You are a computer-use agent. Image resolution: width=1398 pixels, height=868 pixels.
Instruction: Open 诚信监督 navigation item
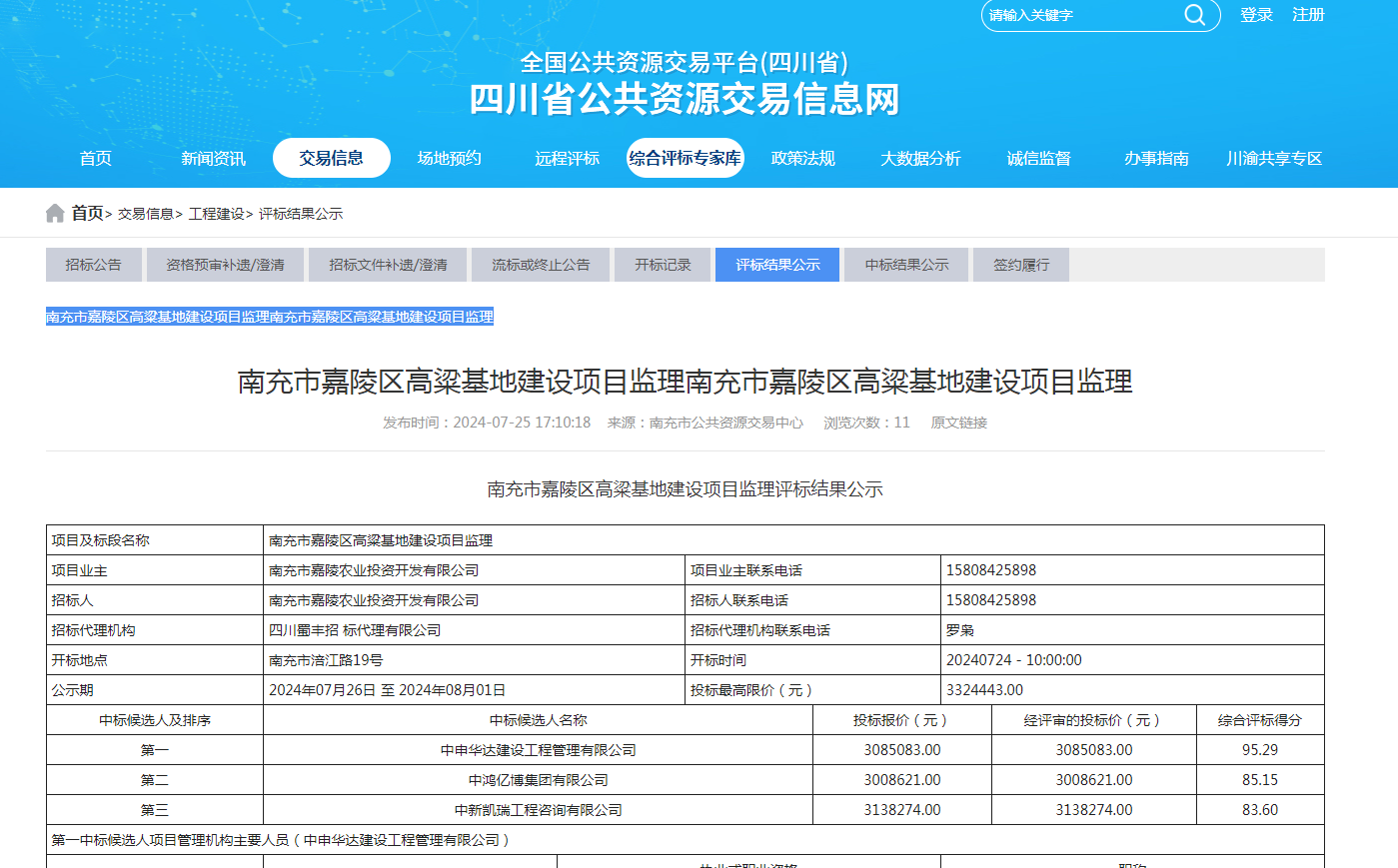1039,158
